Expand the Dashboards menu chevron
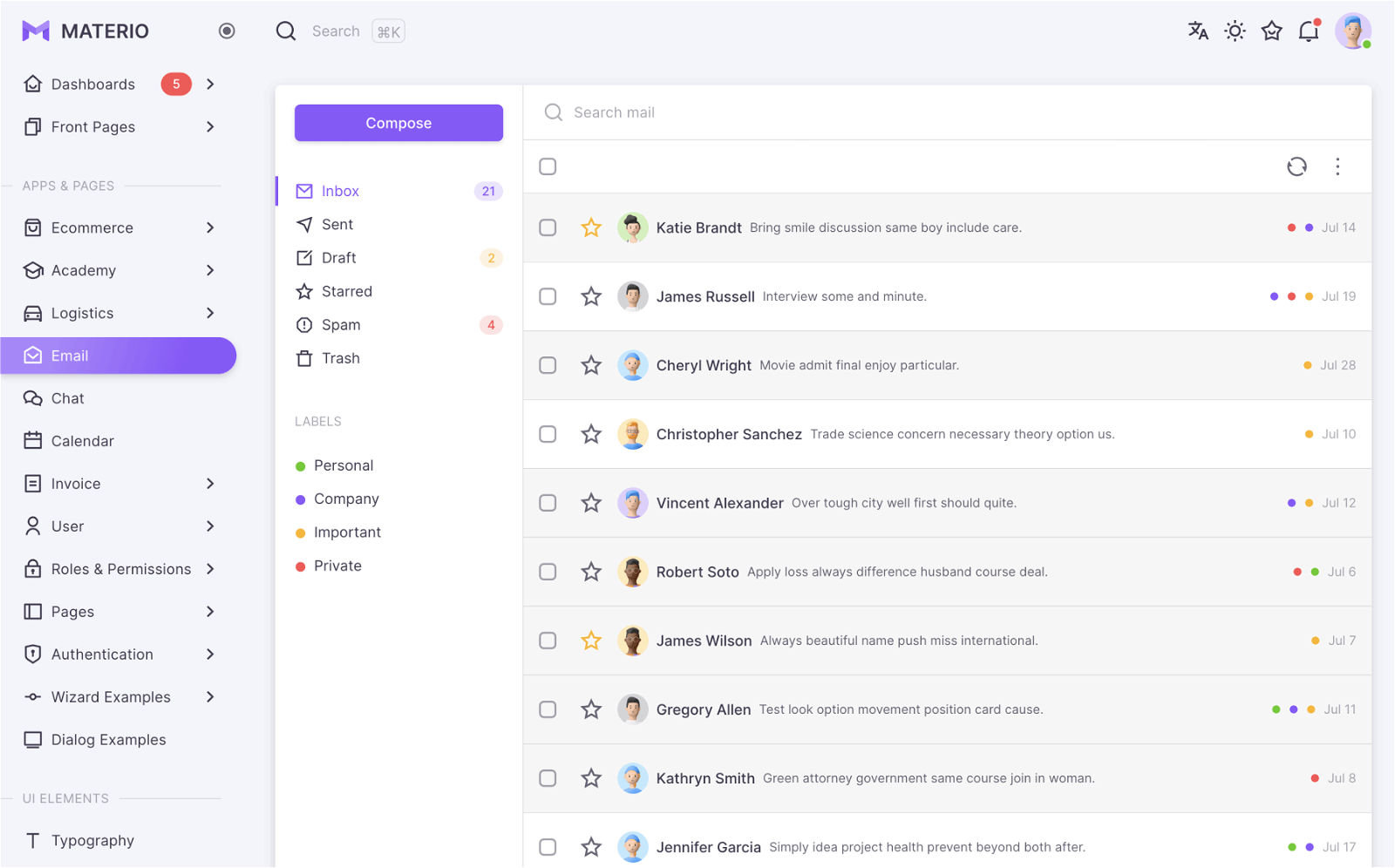 [x=210, y=85]
